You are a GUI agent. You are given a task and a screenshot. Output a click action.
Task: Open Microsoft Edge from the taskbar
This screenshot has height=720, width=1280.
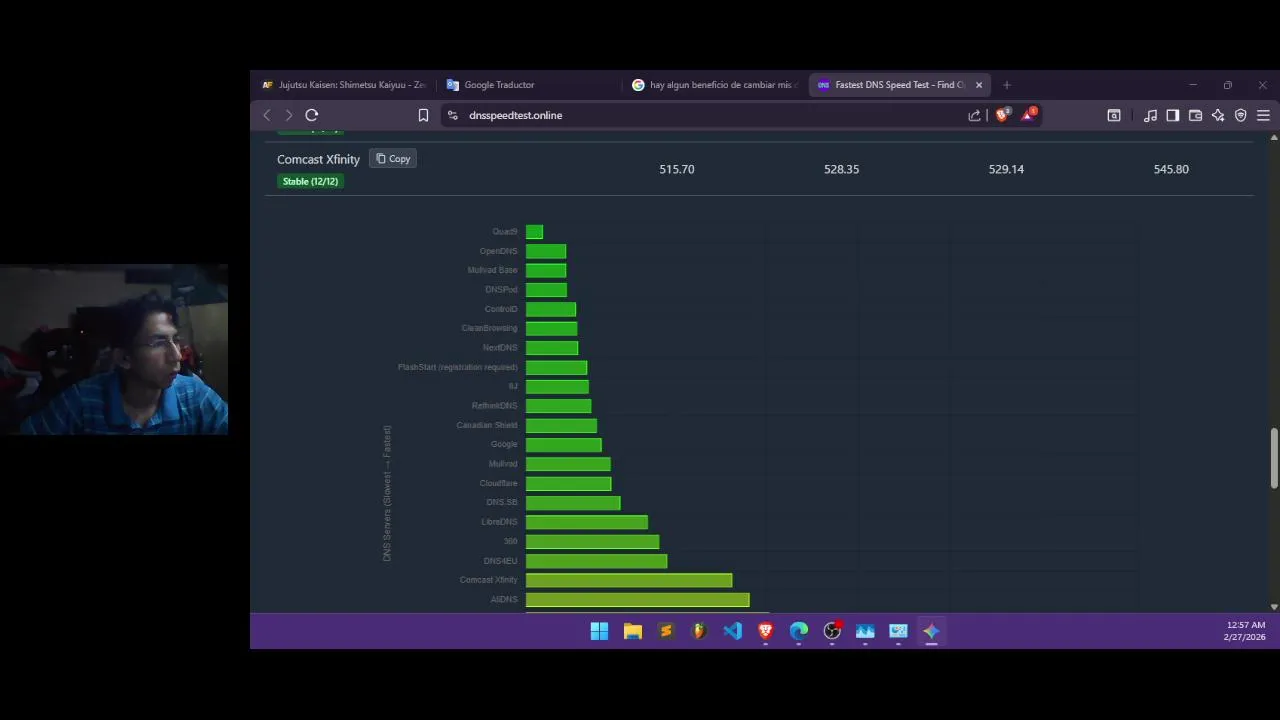tap(799, 631)
